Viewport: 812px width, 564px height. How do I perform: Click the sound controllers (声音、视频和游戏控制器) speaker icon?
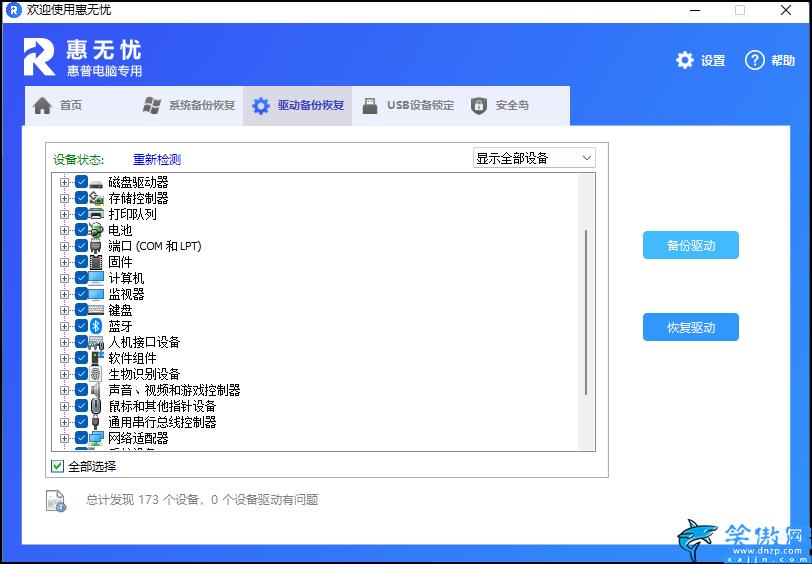(x=96, y=390)
